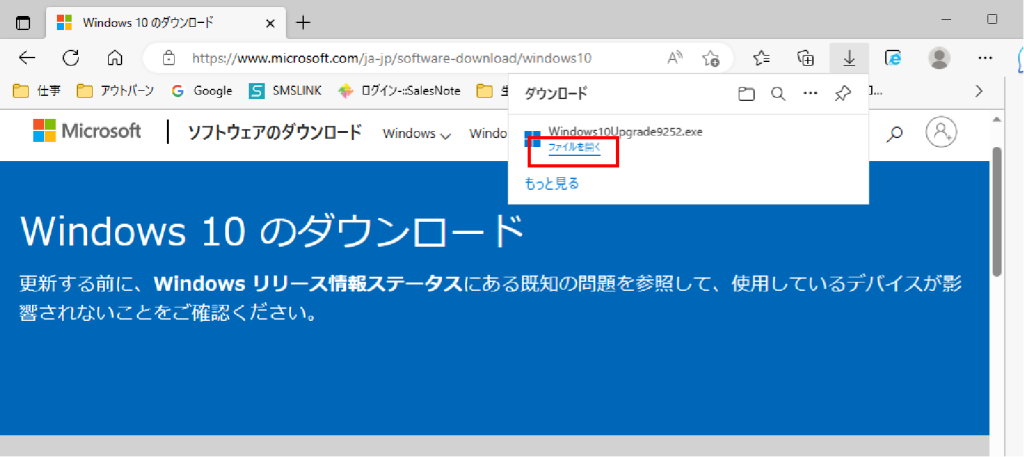Click the Microsoft account sign-in icon

(x=941, y=132)
